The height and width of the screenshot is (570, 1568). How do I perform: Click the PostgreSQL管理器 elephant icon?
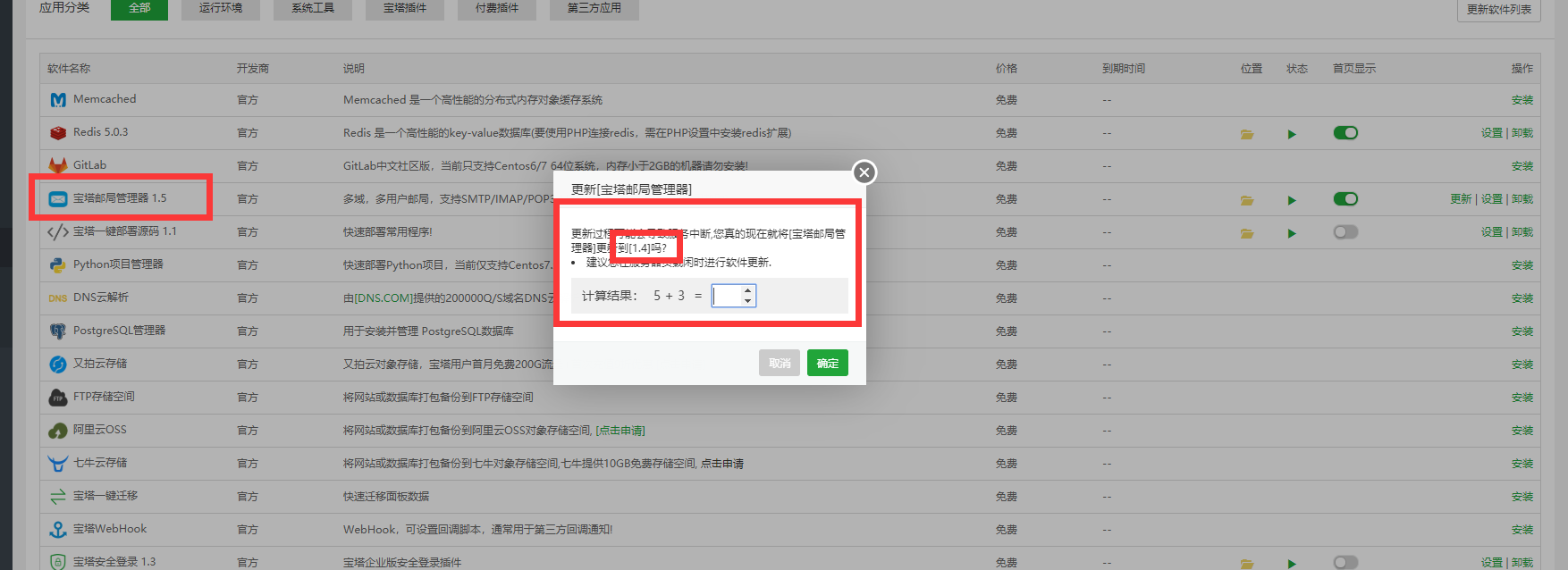58,331
